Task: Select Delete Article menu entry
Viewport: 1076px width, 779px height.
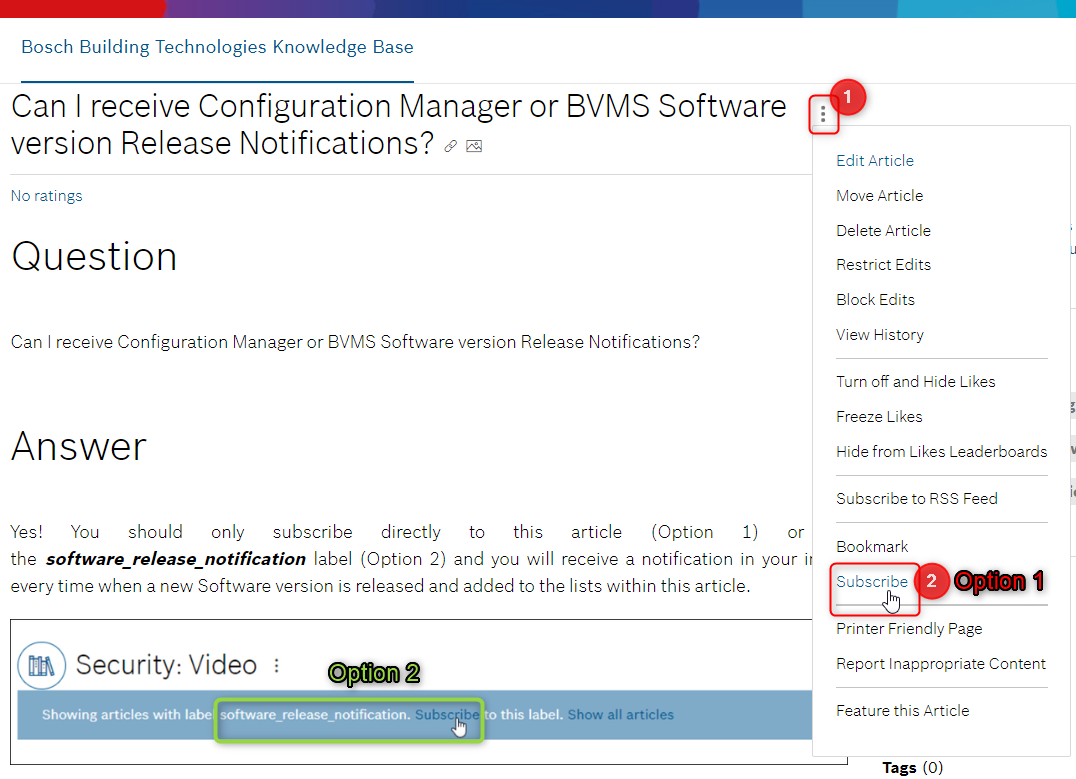Action: 883,230
